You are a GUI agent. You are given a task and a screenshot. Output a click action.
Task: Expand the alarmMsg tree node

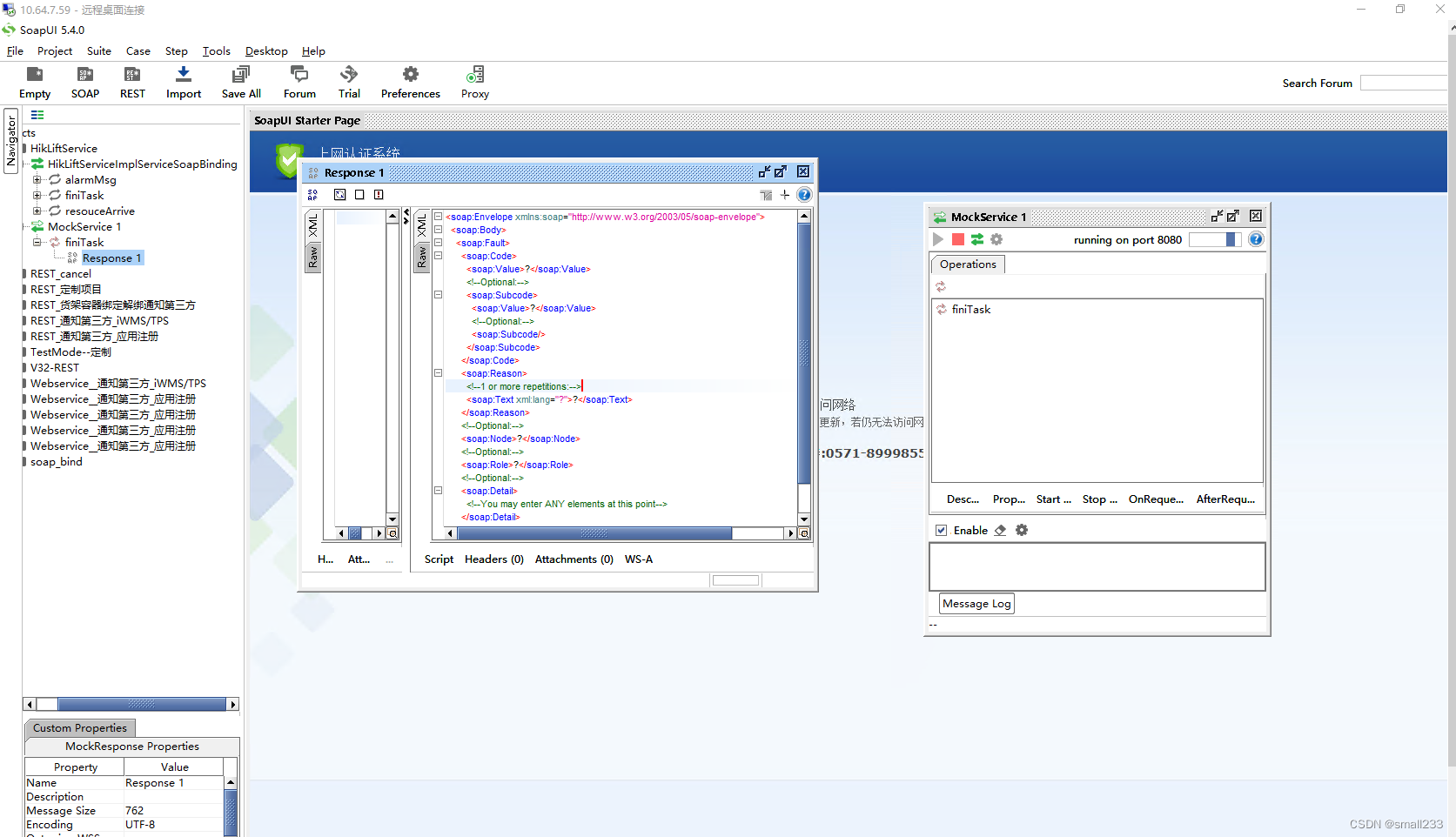pos(37,180)
